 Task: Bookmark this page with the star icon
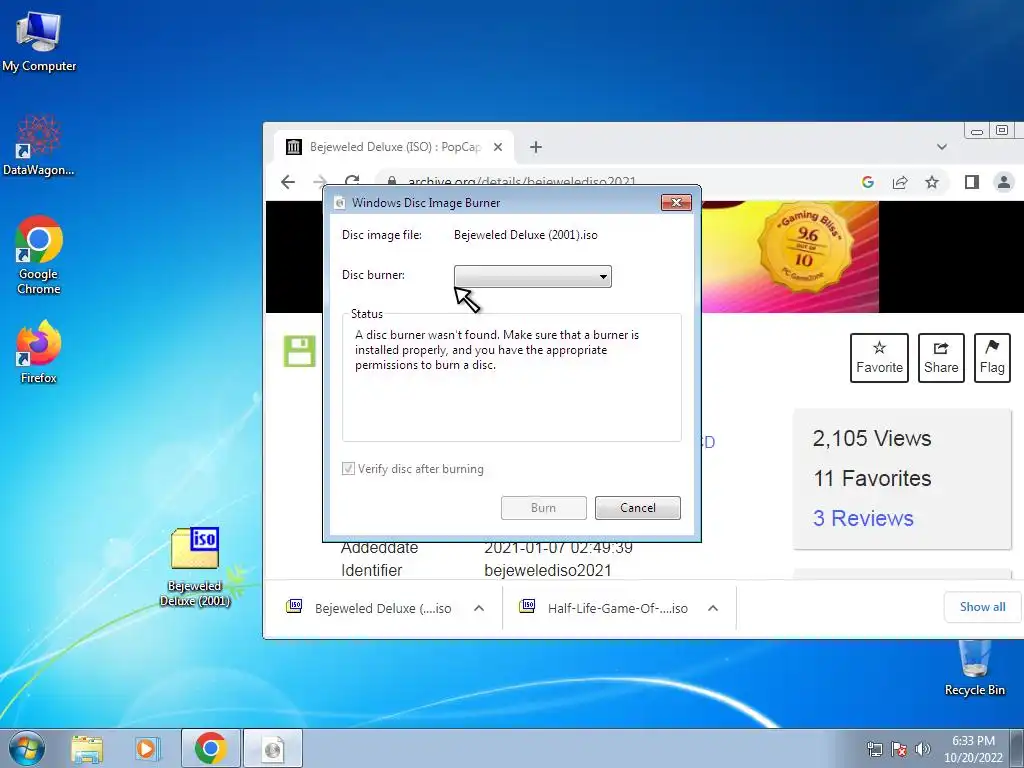coord(932,182)
